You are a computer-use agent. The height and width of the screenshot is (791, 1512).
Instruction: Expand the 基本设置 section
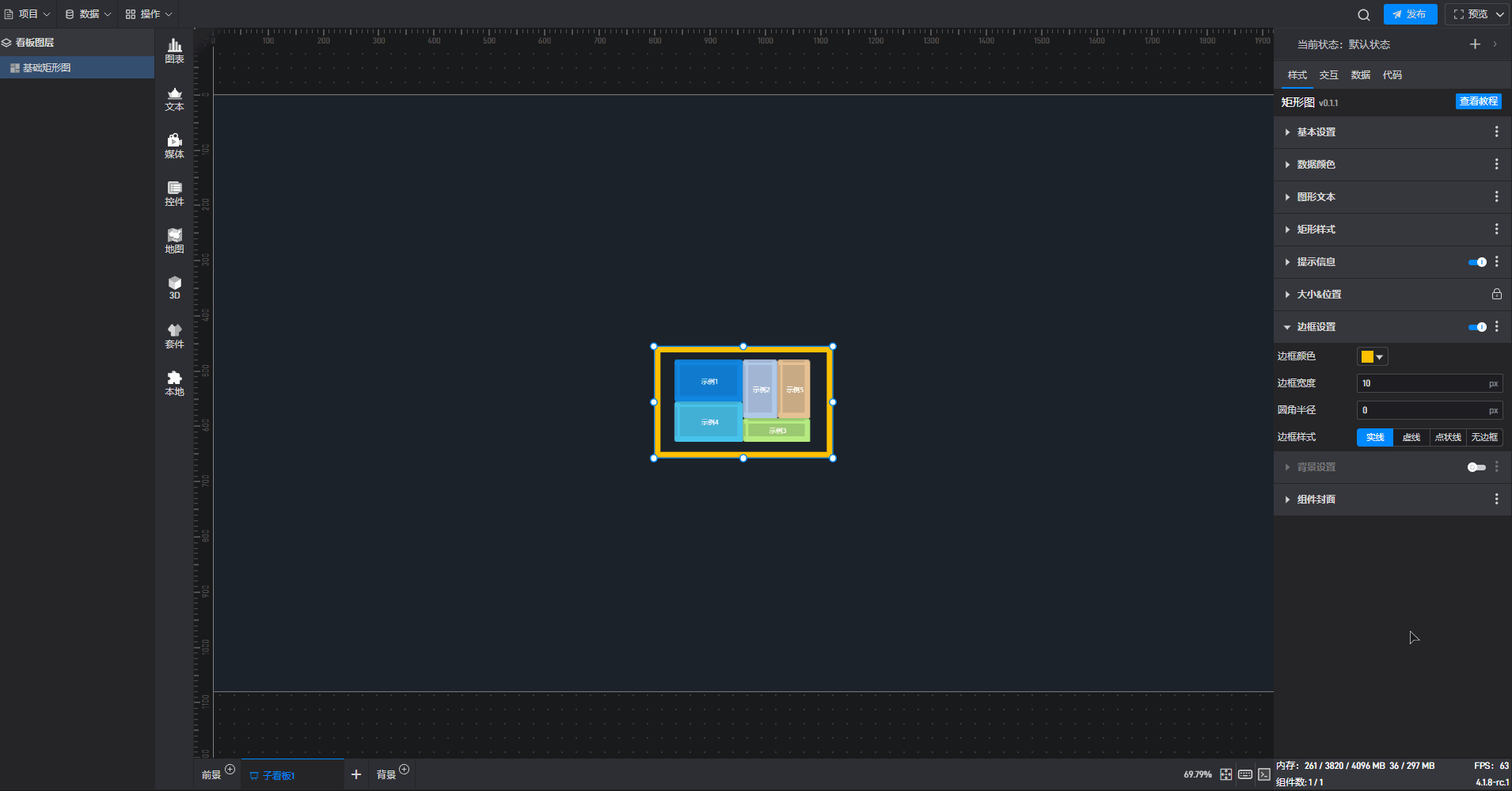click(1316, 132)
